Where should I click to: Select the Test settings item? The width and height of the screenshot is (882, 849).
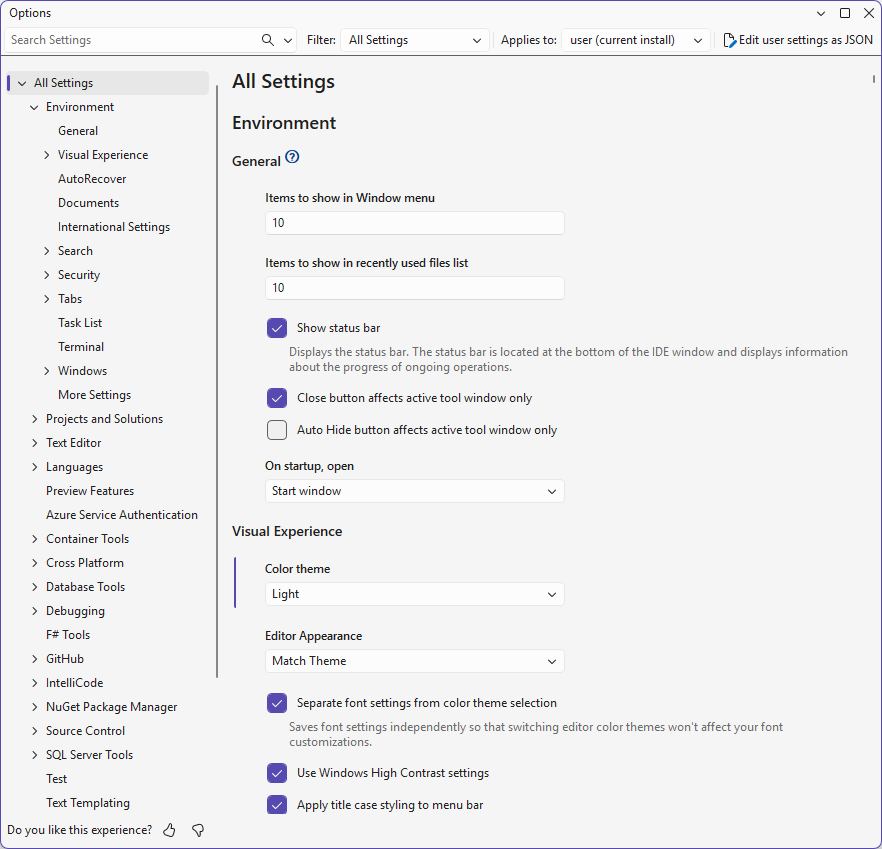[x=56, y=779]
